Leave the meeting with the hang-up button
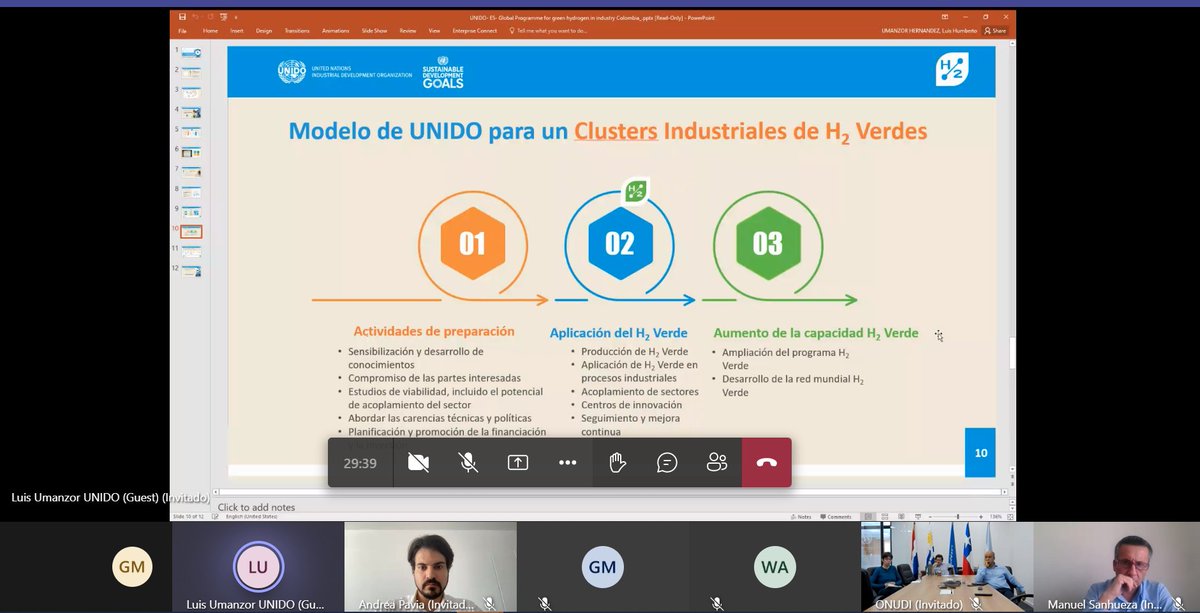 pyautogui.click(x=767, y=462)
